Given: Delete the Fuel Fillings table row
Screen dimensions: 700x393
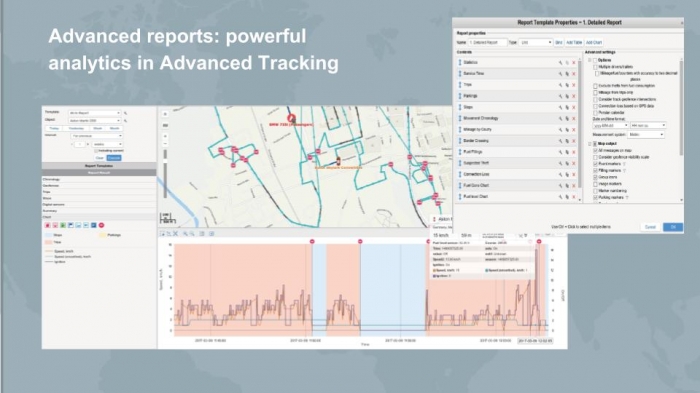Looking at the screenshot, I should (x=574, y=152).
